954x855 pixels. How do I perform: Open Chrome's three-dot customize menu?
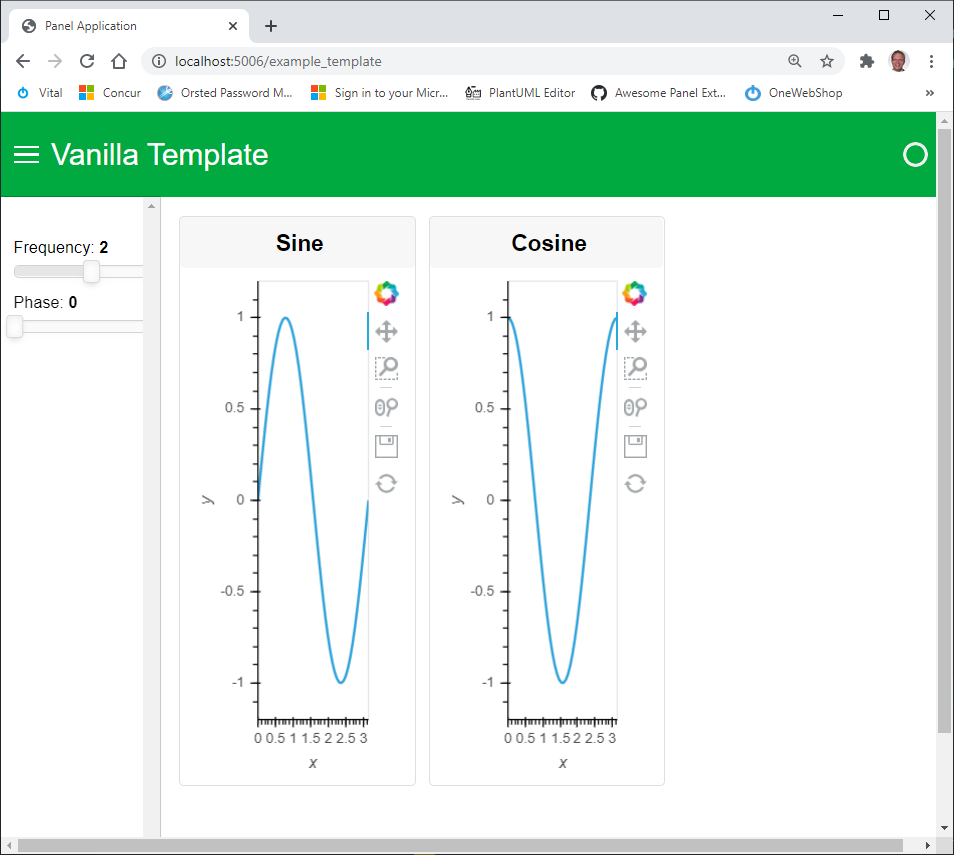pos(931,61)
